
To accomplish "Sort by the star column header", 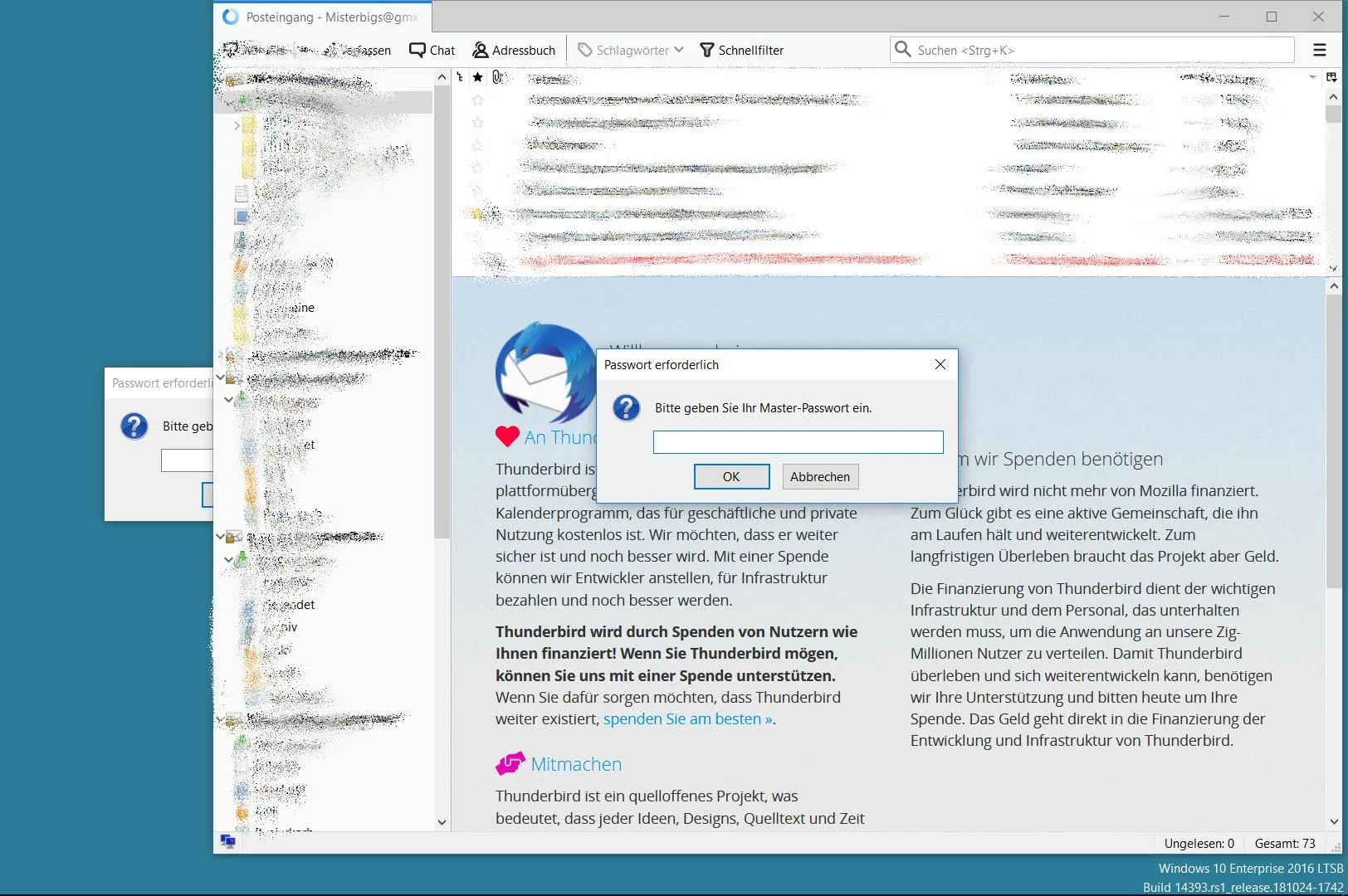I will tap(477, 77).
